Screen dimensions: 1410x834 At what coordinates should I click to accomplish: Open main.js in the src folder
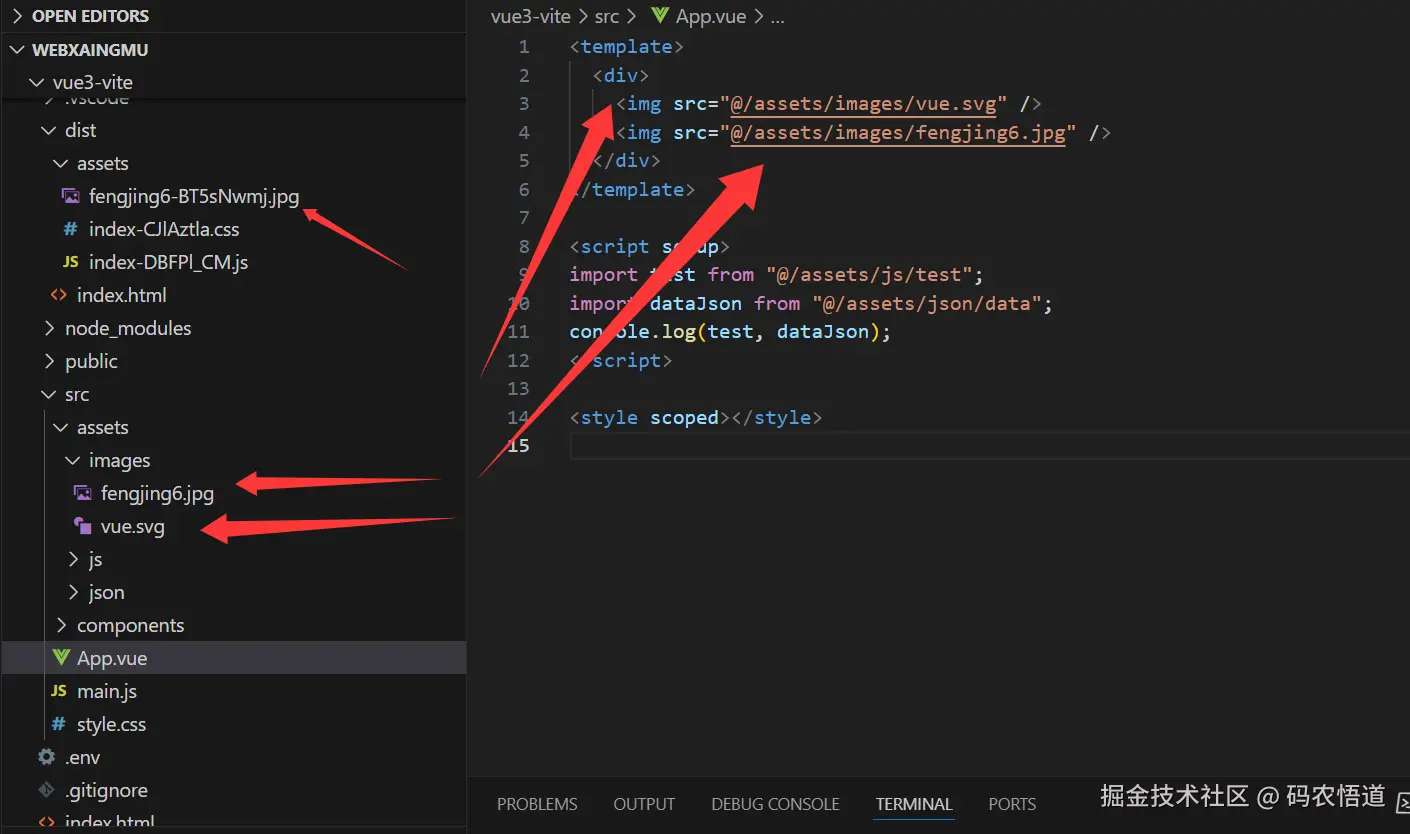click(107, 692)
